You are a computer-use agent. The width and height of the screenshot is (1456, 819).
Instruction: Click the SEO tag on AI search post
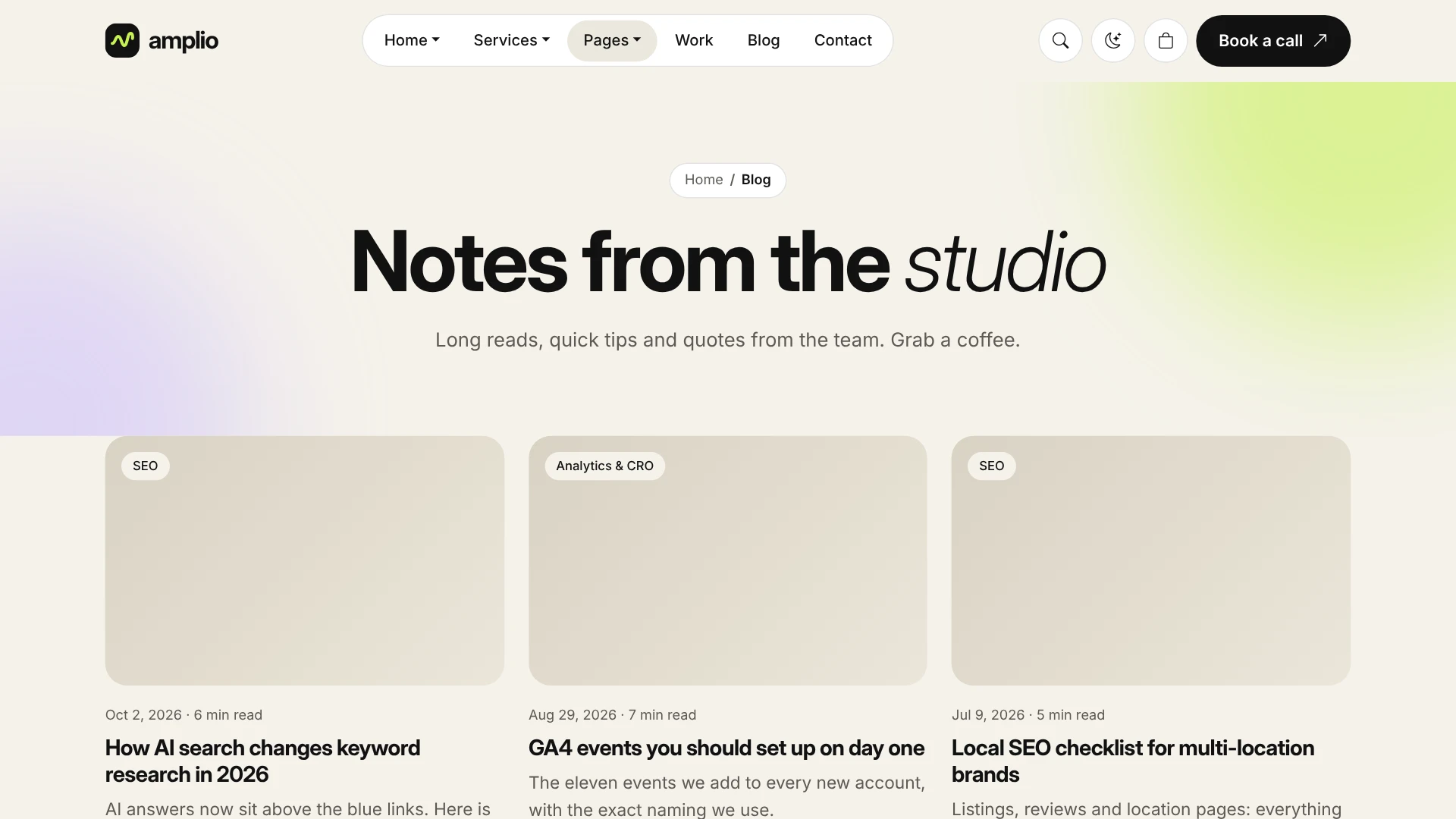(145, 466)
